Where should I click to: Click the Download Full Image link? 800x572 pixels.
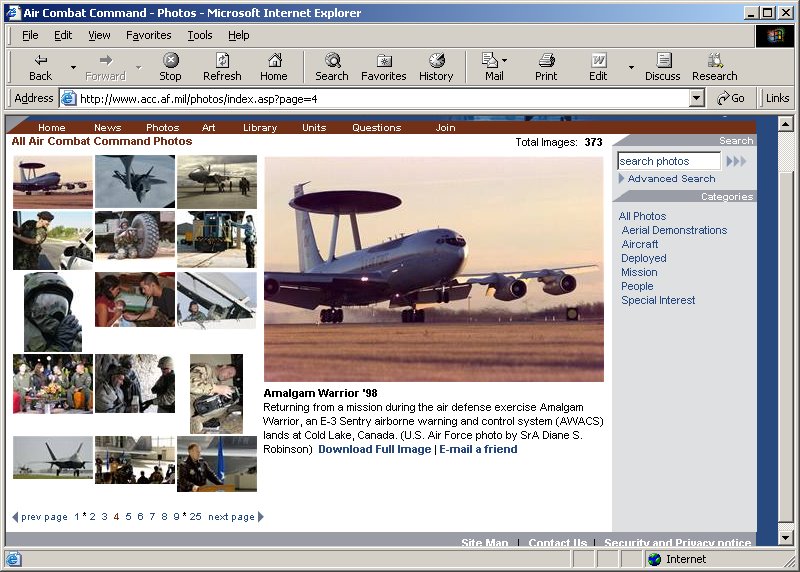pyautogui.click(x=374, y=449)
